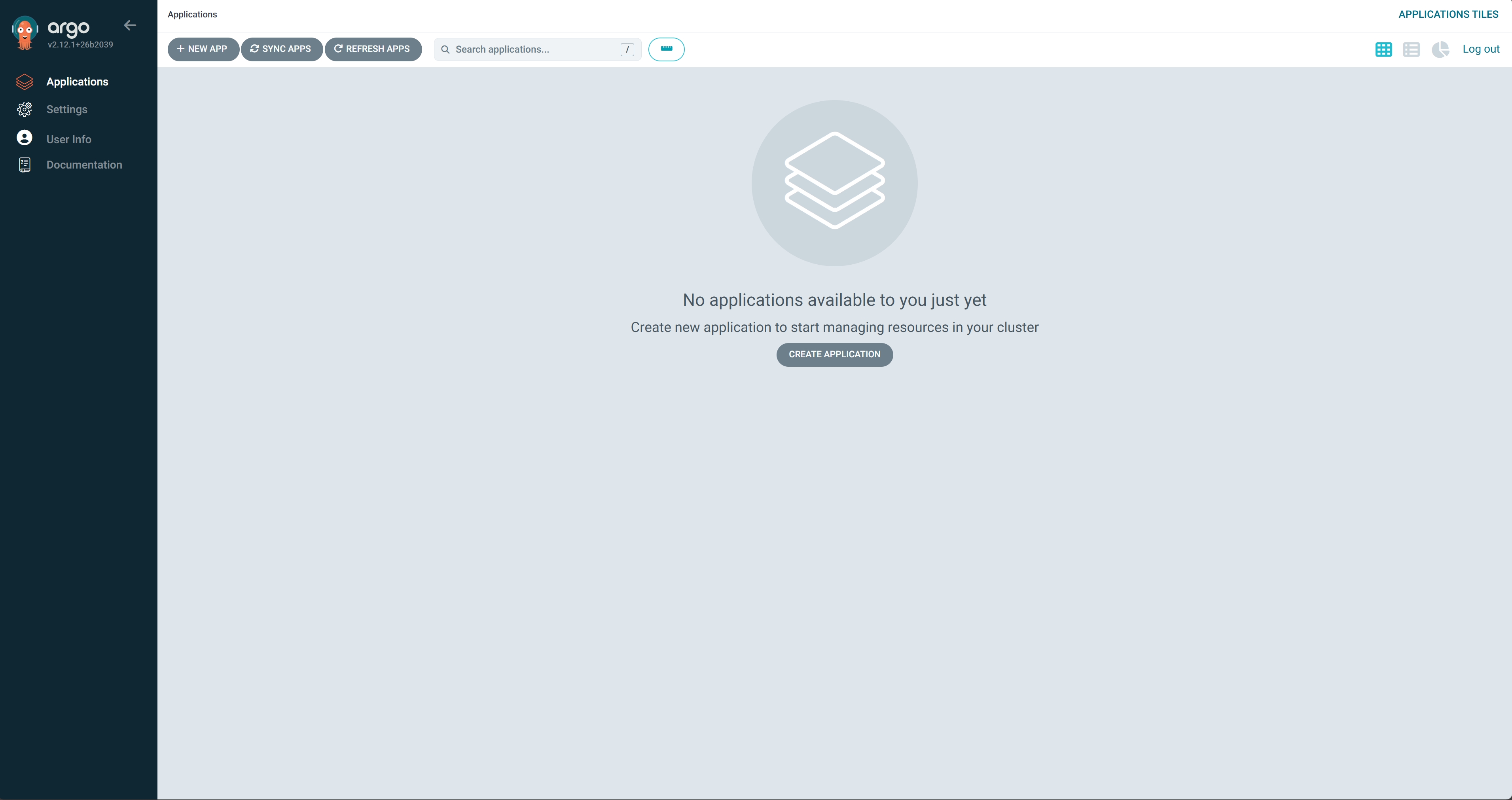Click the magnifier icon in search bar
The height and width of the screenshot is (800, 1512).
(445, 49)
